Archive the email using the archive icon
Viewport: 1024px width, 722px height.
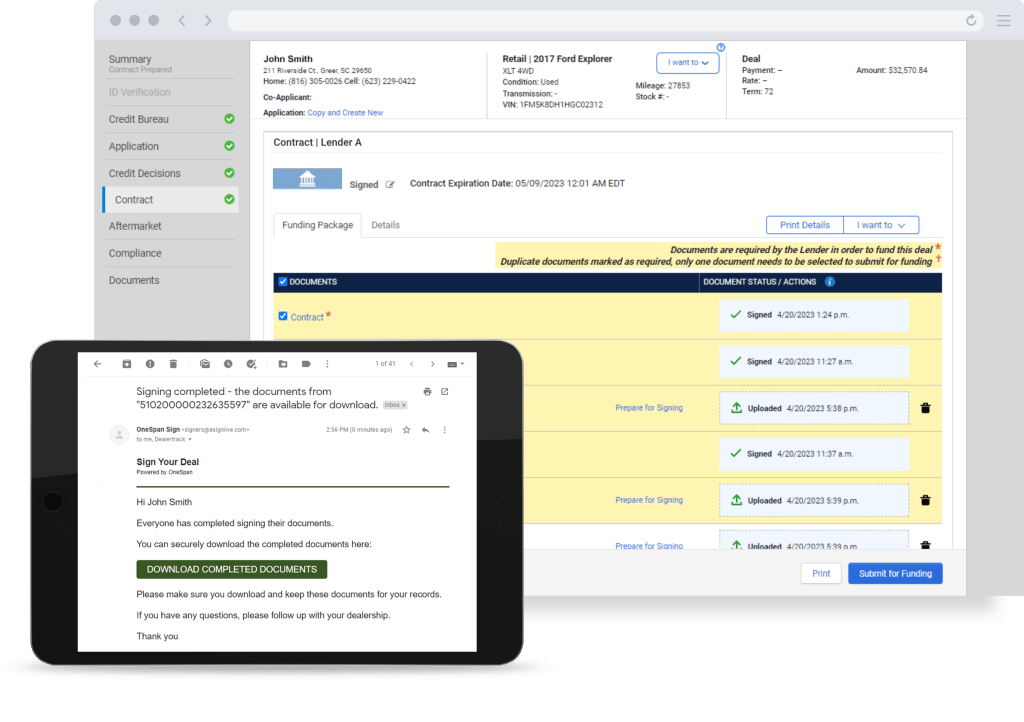[x=127, y=364]
